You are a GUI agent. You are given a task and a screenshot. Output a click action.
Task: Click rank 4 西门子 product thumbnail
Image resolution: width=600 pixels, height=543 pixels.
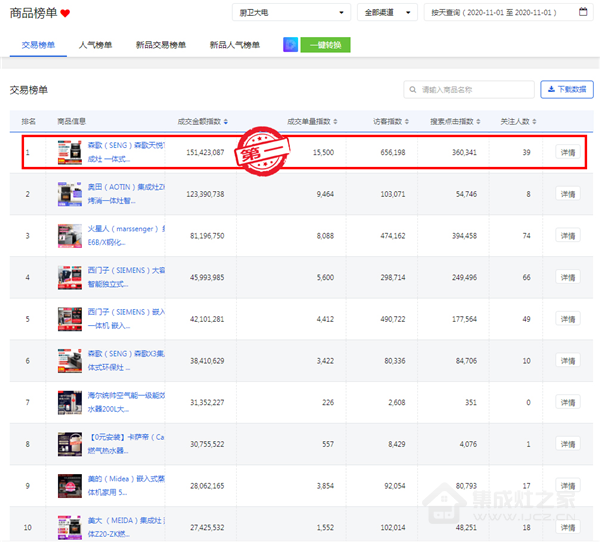(70, 277)
